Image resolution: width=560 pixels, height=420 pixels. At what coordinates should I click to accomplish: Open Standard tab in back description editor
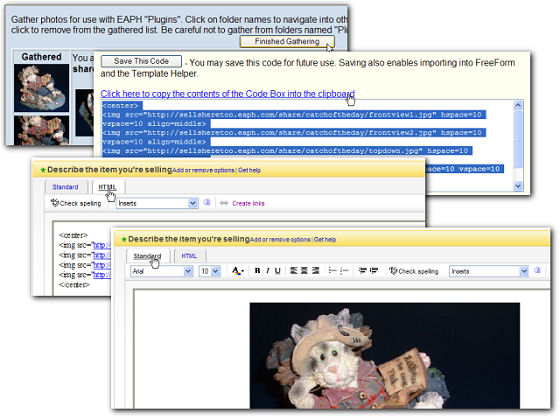click(x=65, y=187)
